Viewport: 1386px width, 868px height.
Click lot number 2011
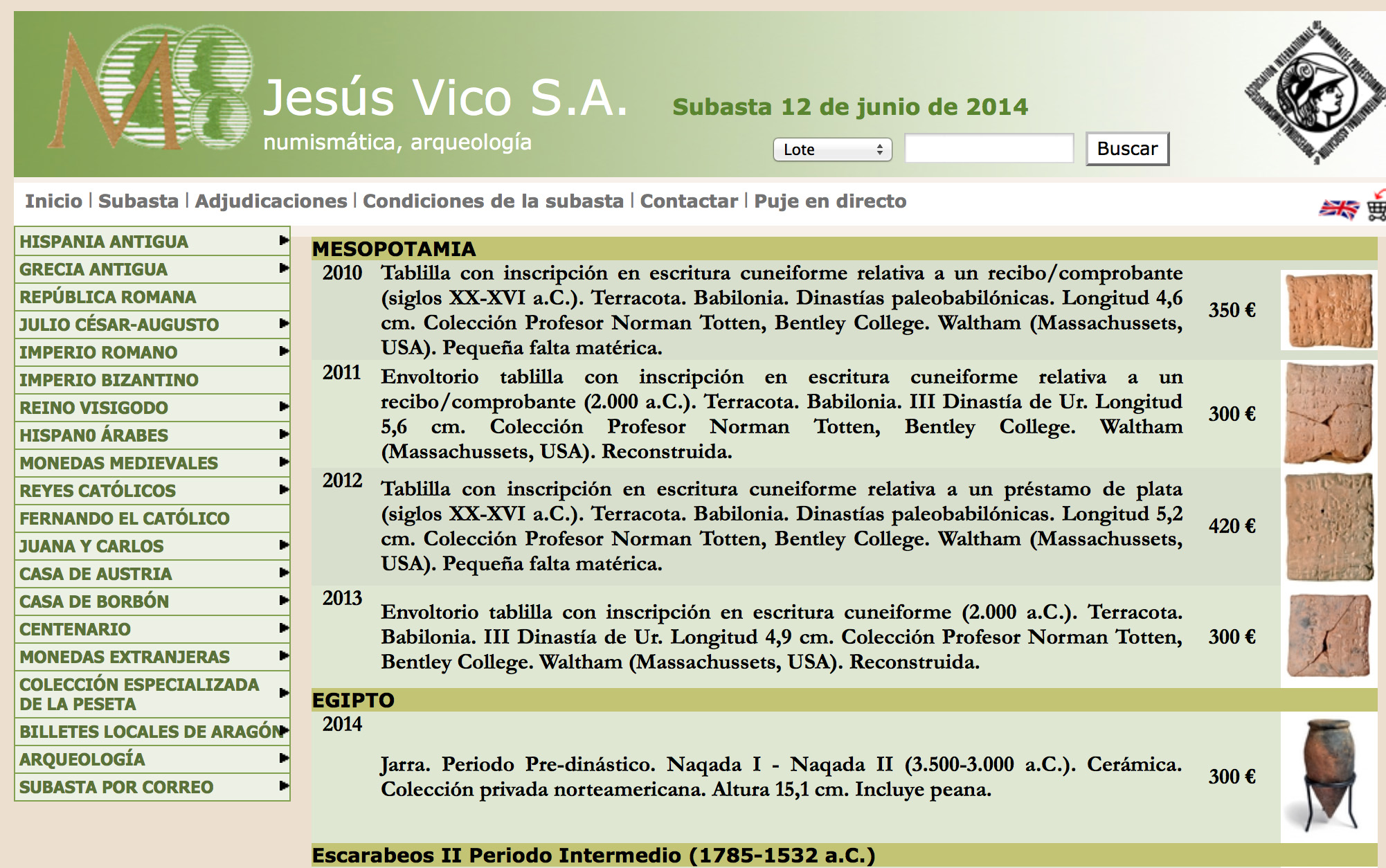pos(342,372)
